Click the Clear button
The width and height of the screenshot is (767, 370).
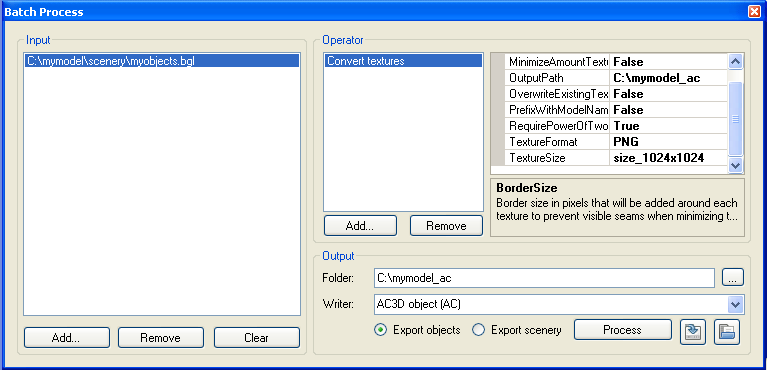click(256, 338)
